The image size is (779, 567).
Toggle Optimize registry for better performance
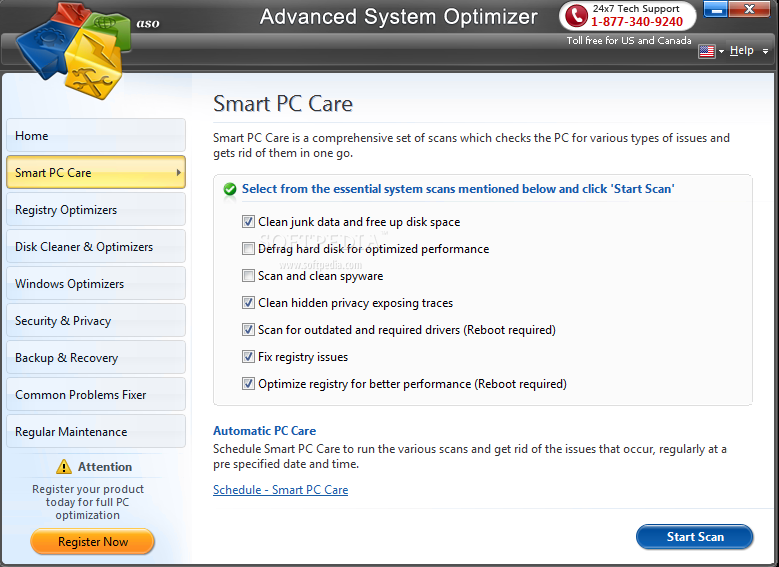tap(248, 384)
